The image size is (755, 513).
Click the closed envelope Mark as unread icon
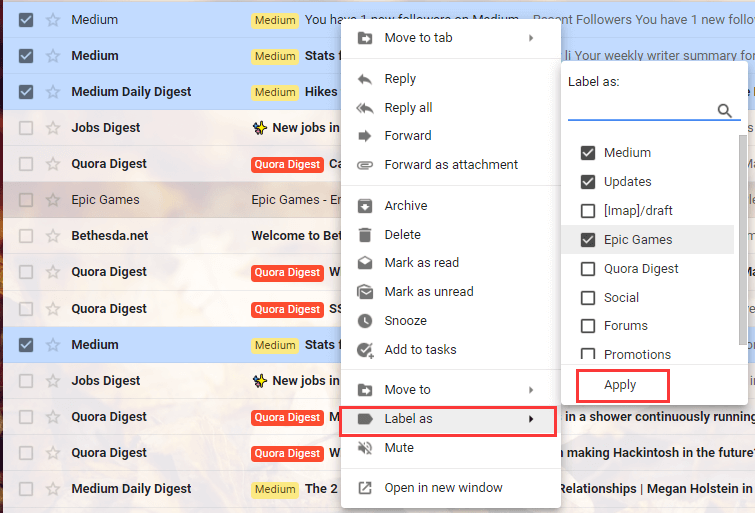coord(364,291)
